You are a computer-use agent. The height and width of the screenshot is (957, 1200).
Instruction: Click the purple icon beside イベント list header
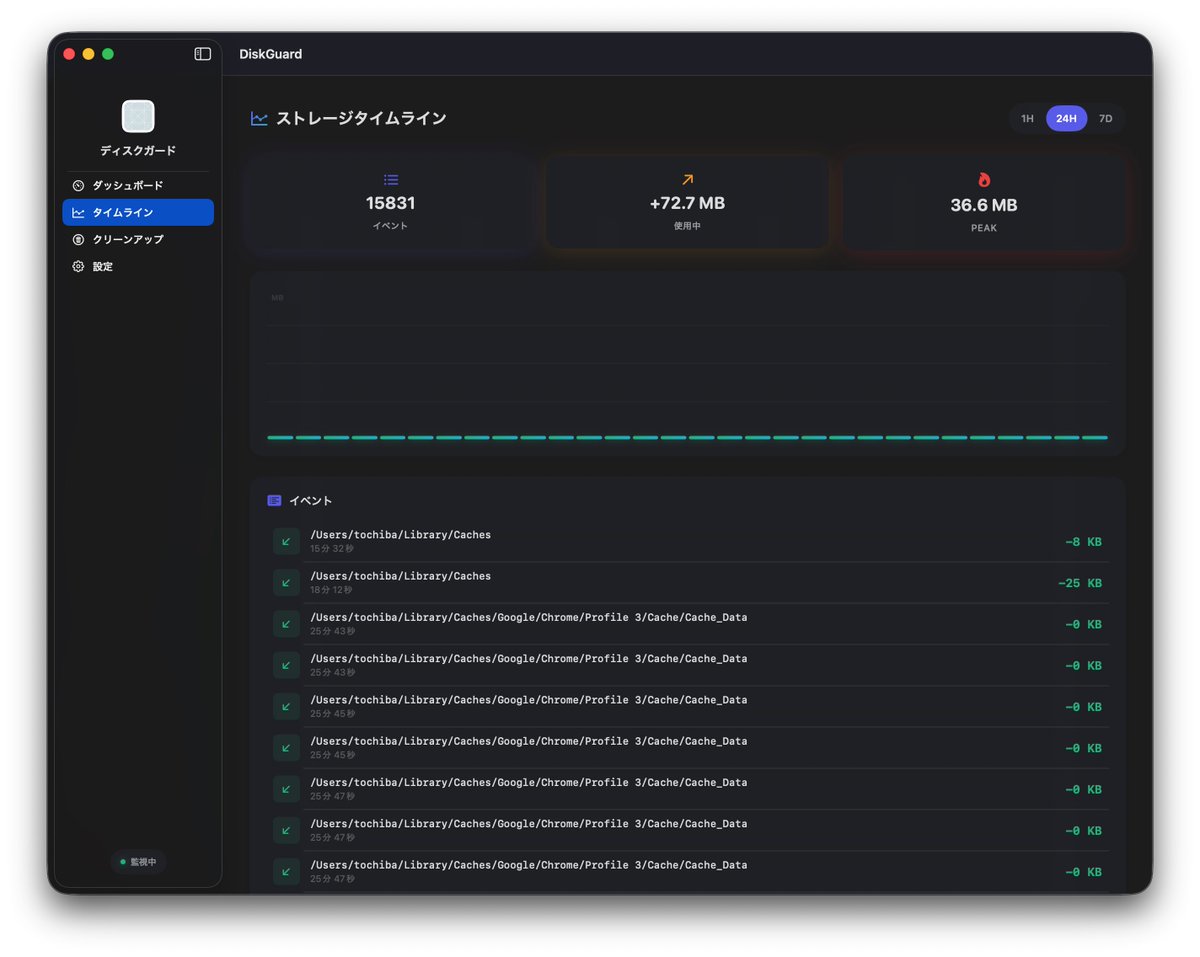(x=274, y=500)
